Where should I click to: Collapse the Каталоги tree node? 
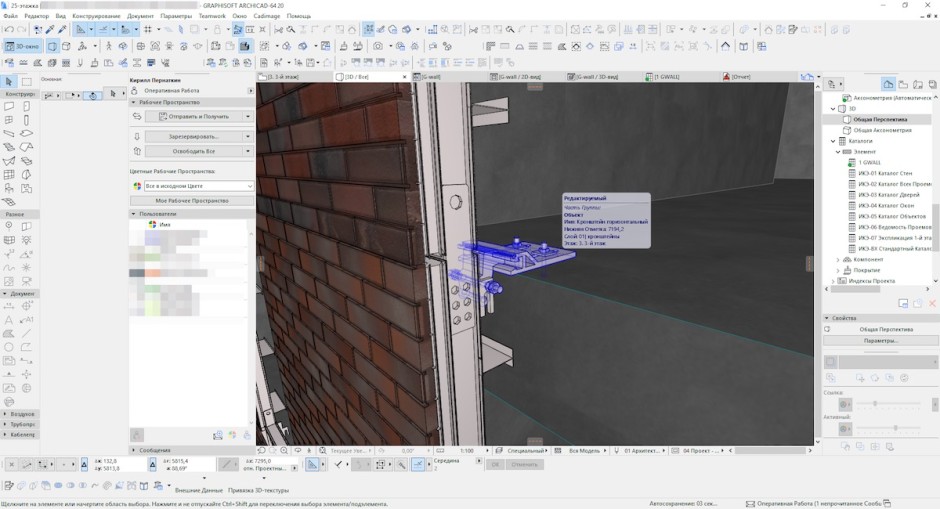point(833,141)
